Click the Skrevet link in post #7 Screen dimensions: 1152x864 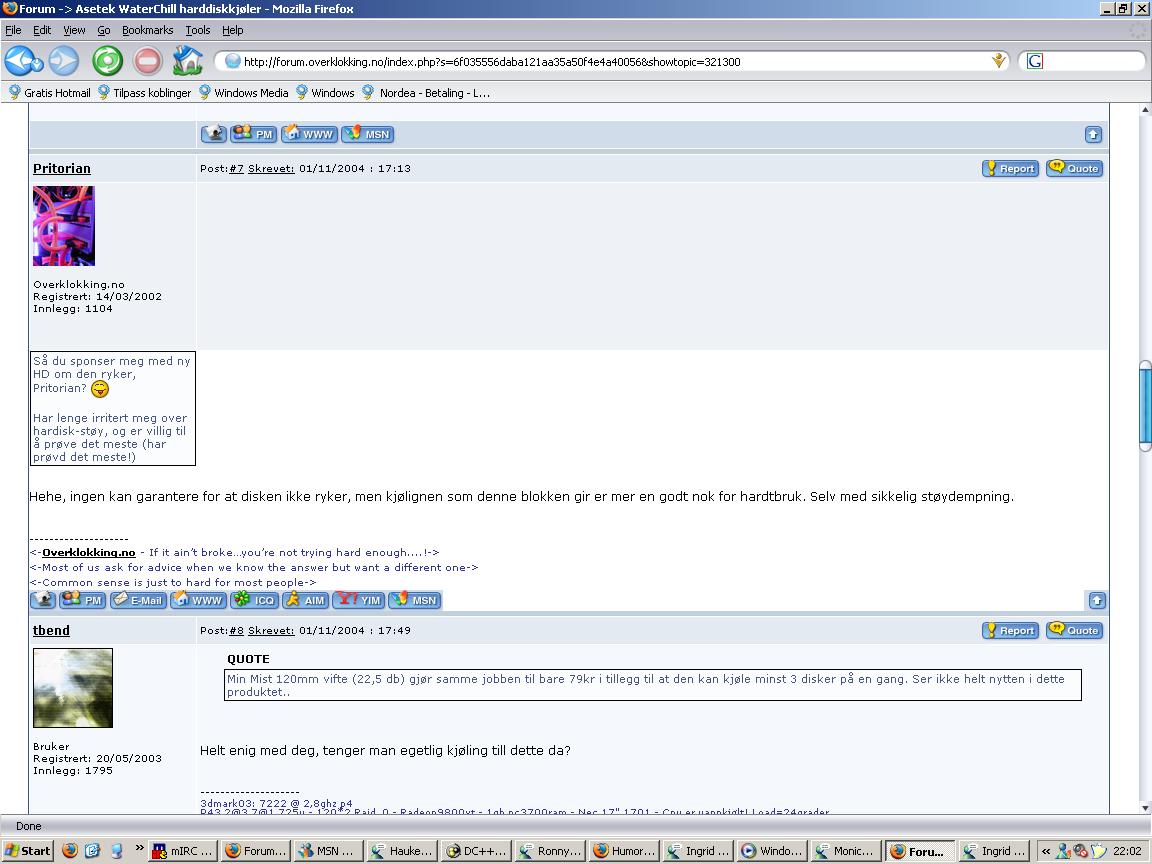(x=271, y=168)
